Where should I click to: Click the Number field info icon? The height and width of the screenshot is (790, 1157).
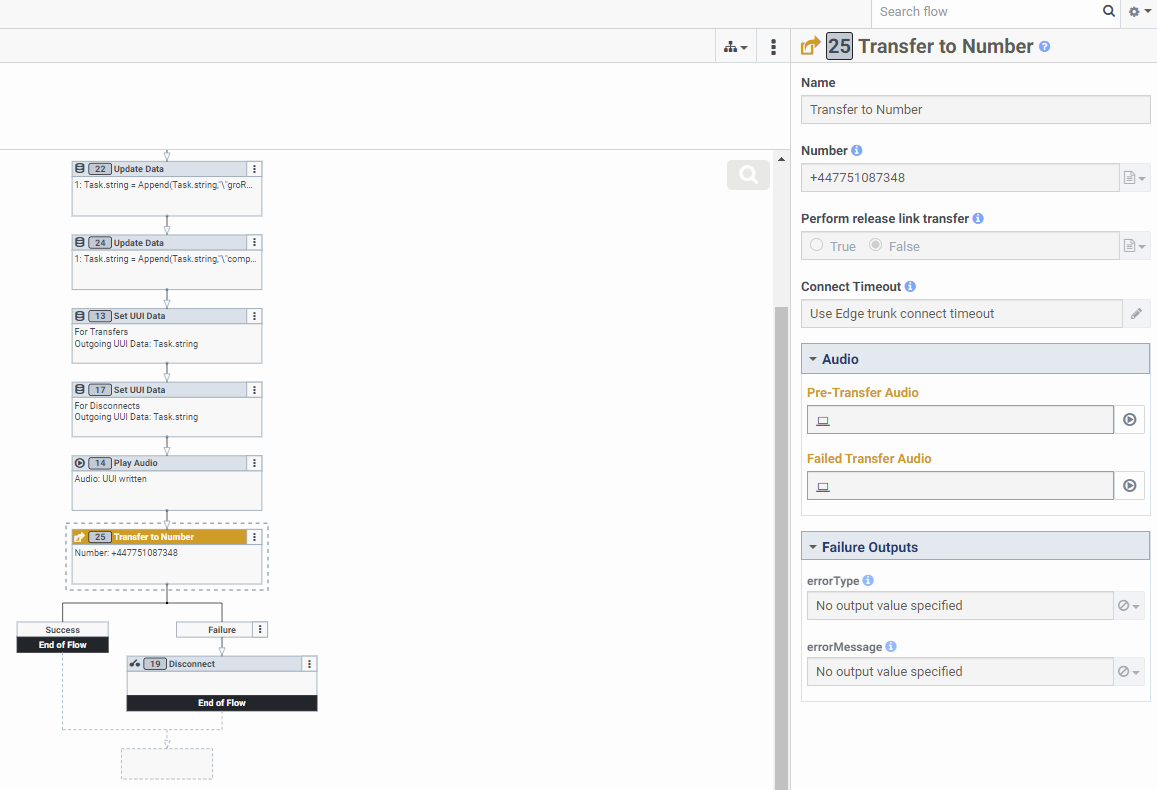tap(857, 151)
